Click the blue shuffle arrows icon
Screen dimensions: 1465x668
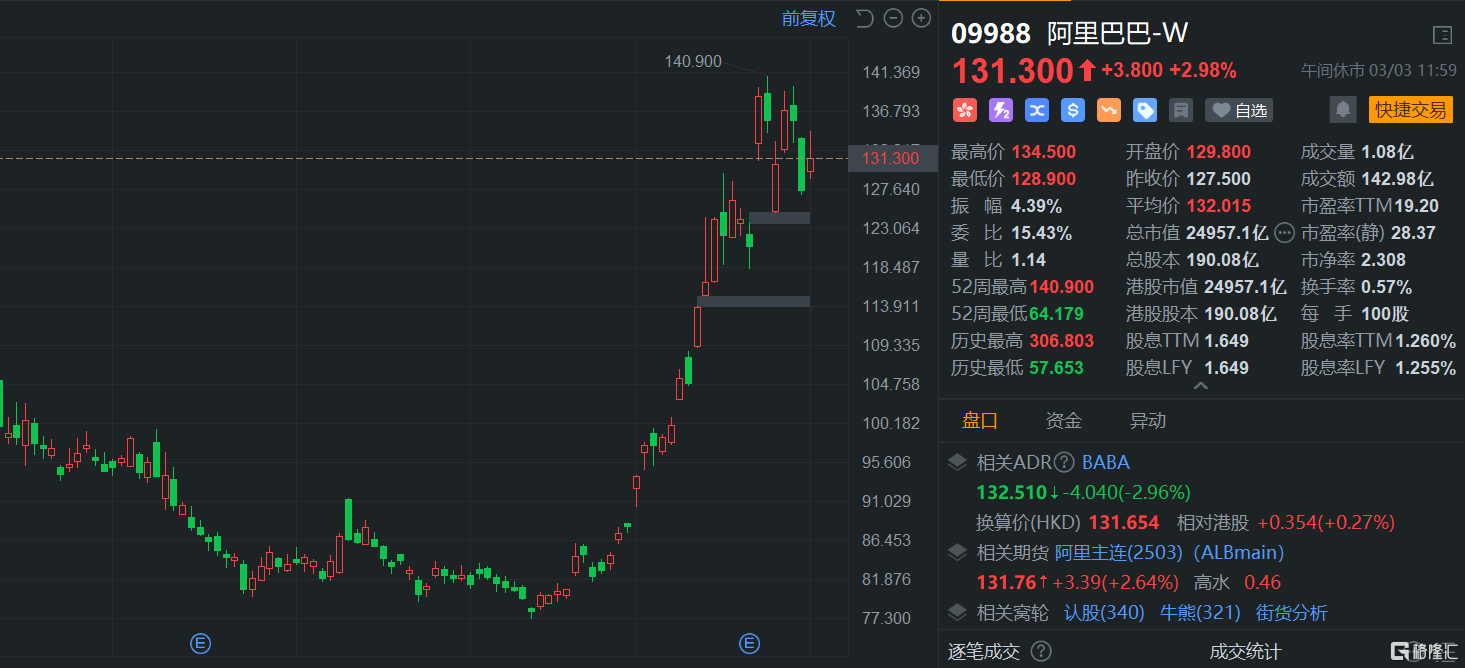click(x=1036, y=110)
